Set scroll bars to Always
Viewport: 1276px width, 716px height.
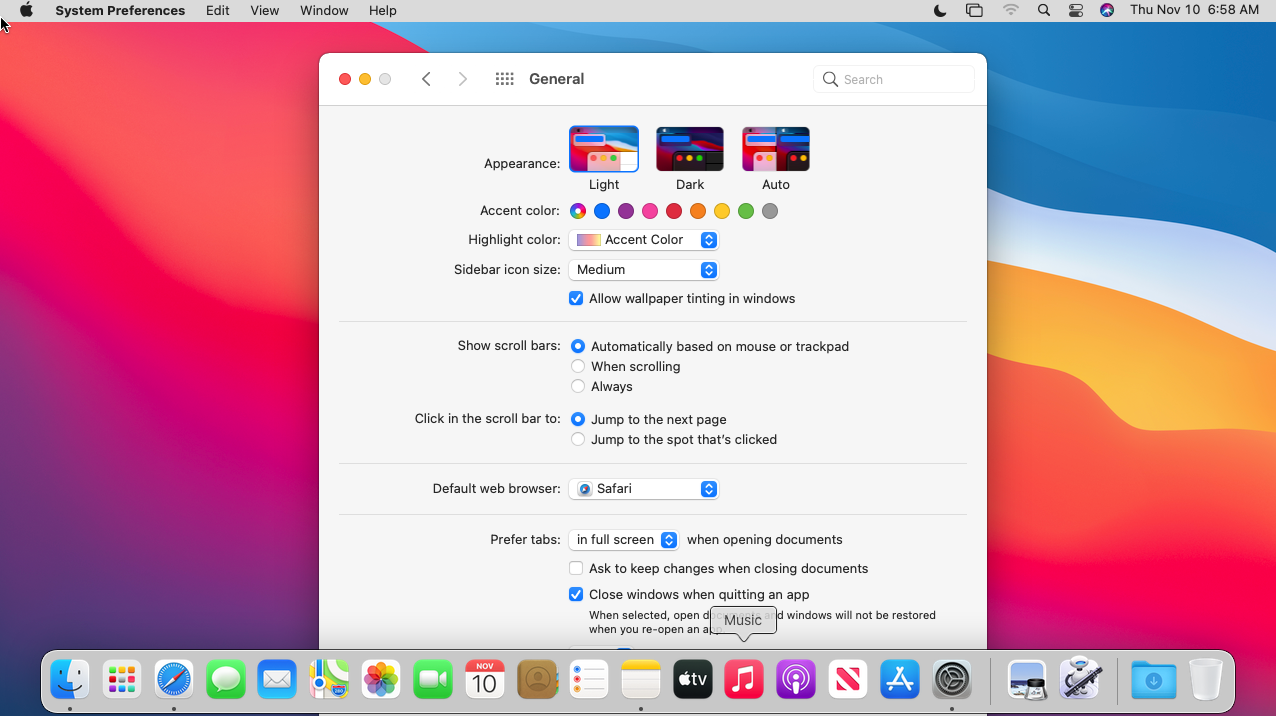[x=578, y=386]
